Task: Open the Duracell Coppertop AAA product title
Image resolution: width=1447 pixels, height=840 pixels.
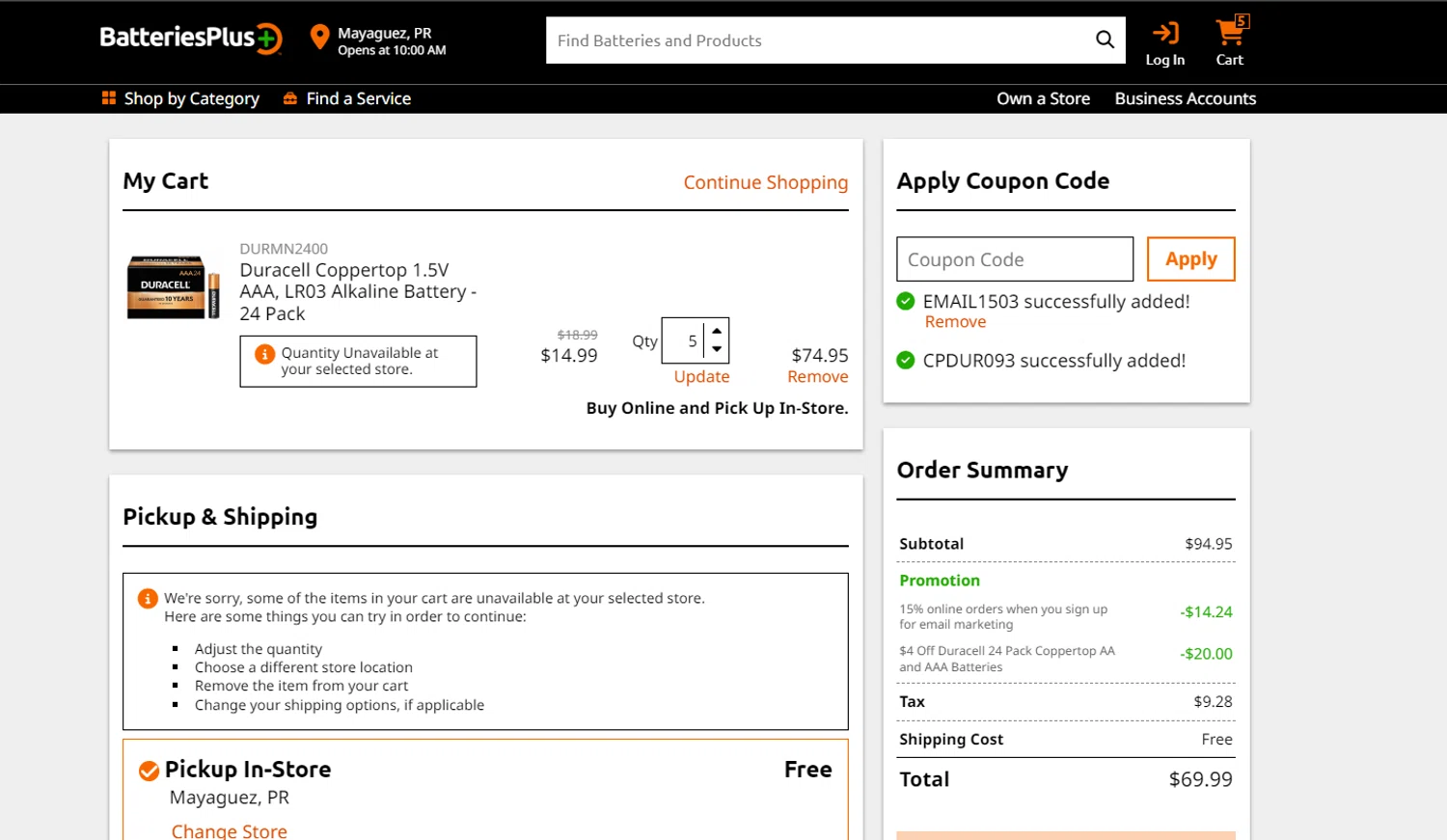Action: 358,291
